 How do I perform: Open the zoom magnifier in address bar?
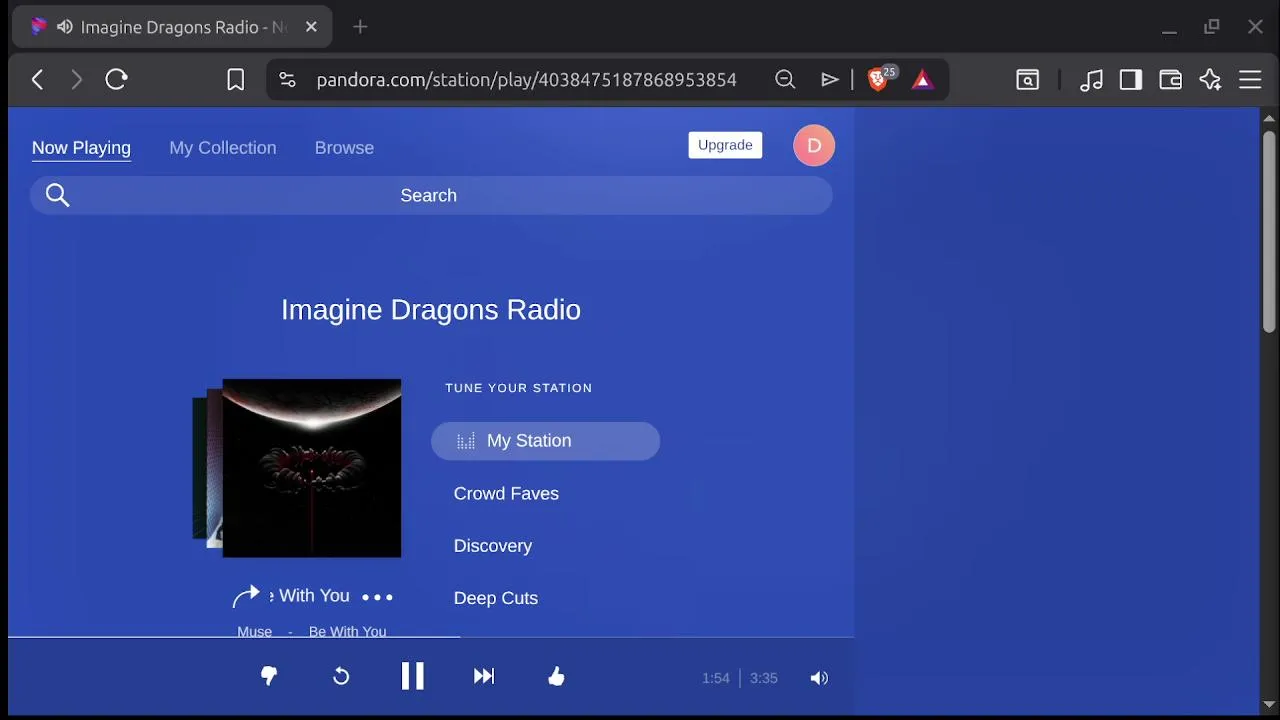coord(785,80)
